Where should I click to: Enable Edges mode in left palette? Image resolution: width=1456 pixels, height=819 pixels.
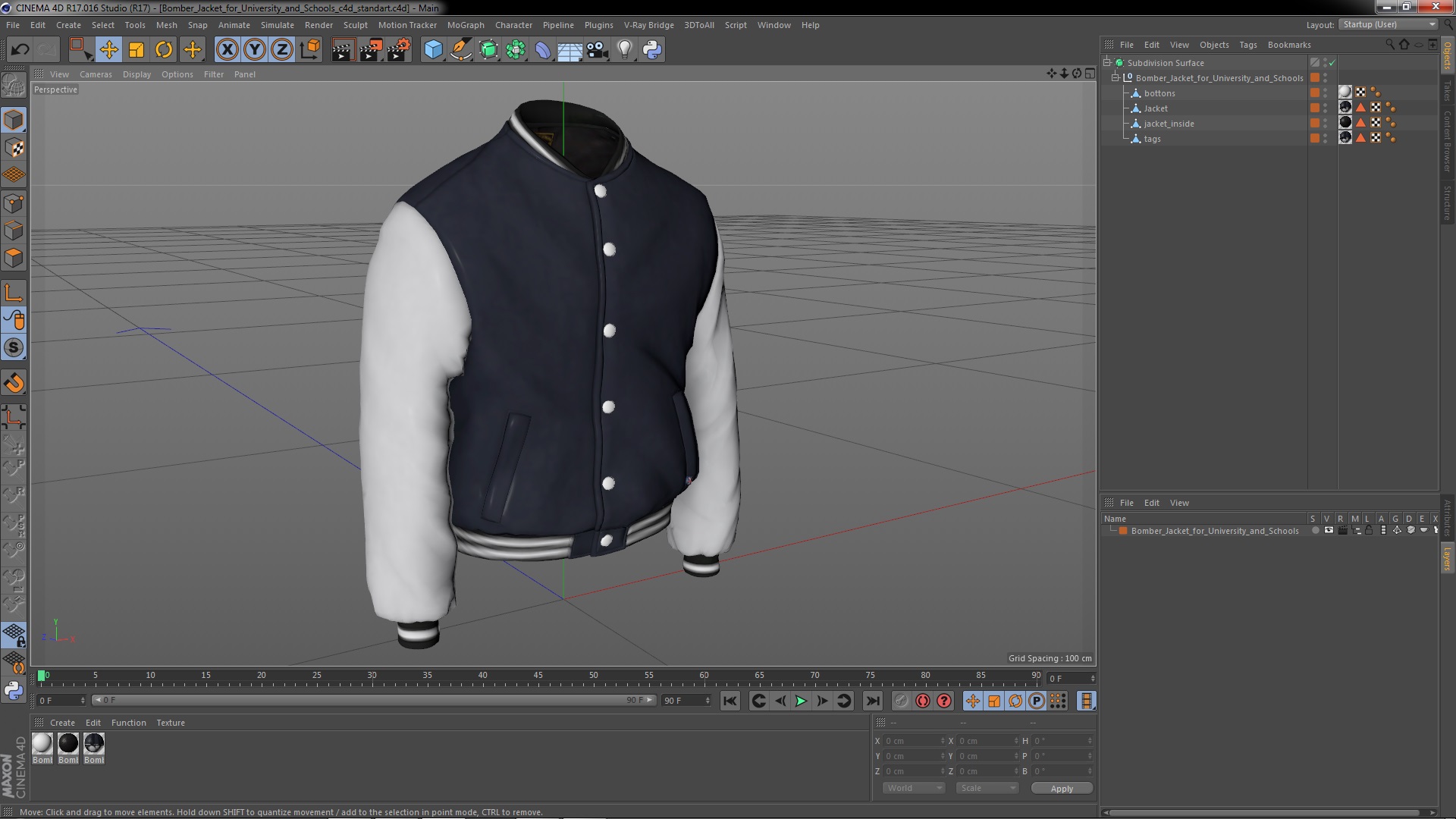tap(14, 230)
